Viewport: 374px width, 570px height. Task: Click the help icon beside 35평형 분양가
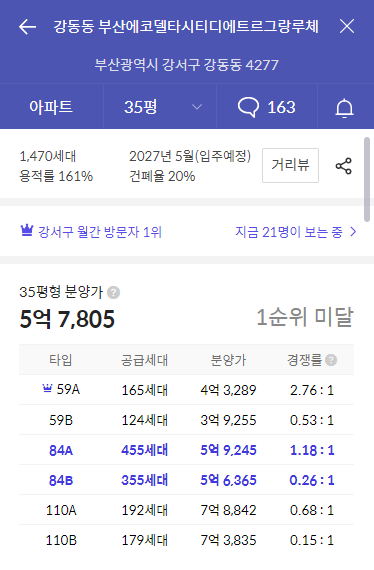click(x=113, y=292)
